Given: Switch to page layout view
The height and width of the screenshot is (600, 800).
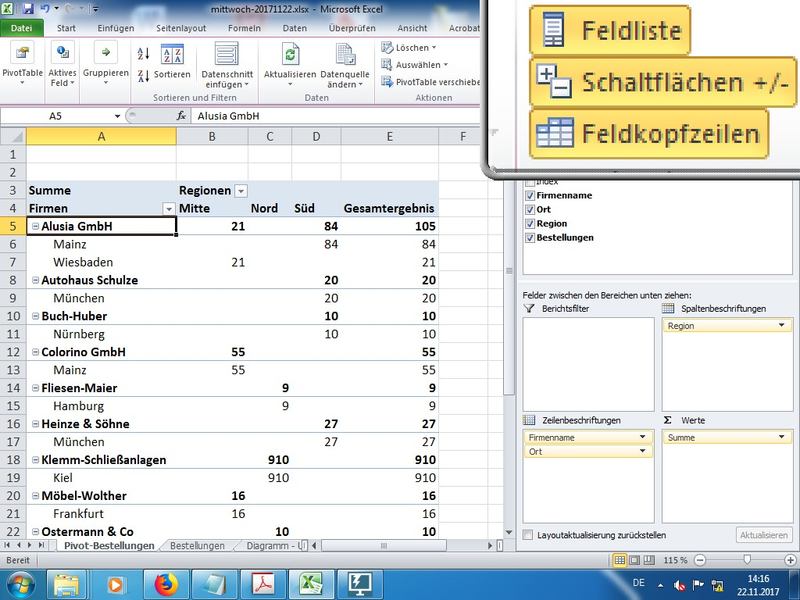Looking at the screenshot, I should click(634, 560).
